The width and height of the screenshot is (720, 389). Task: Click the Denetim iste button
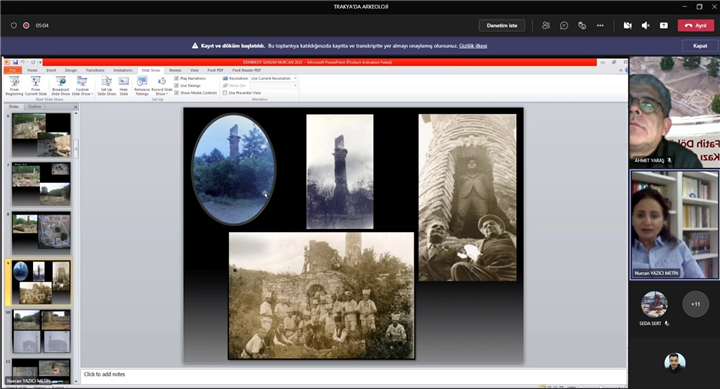coord(502,26)
